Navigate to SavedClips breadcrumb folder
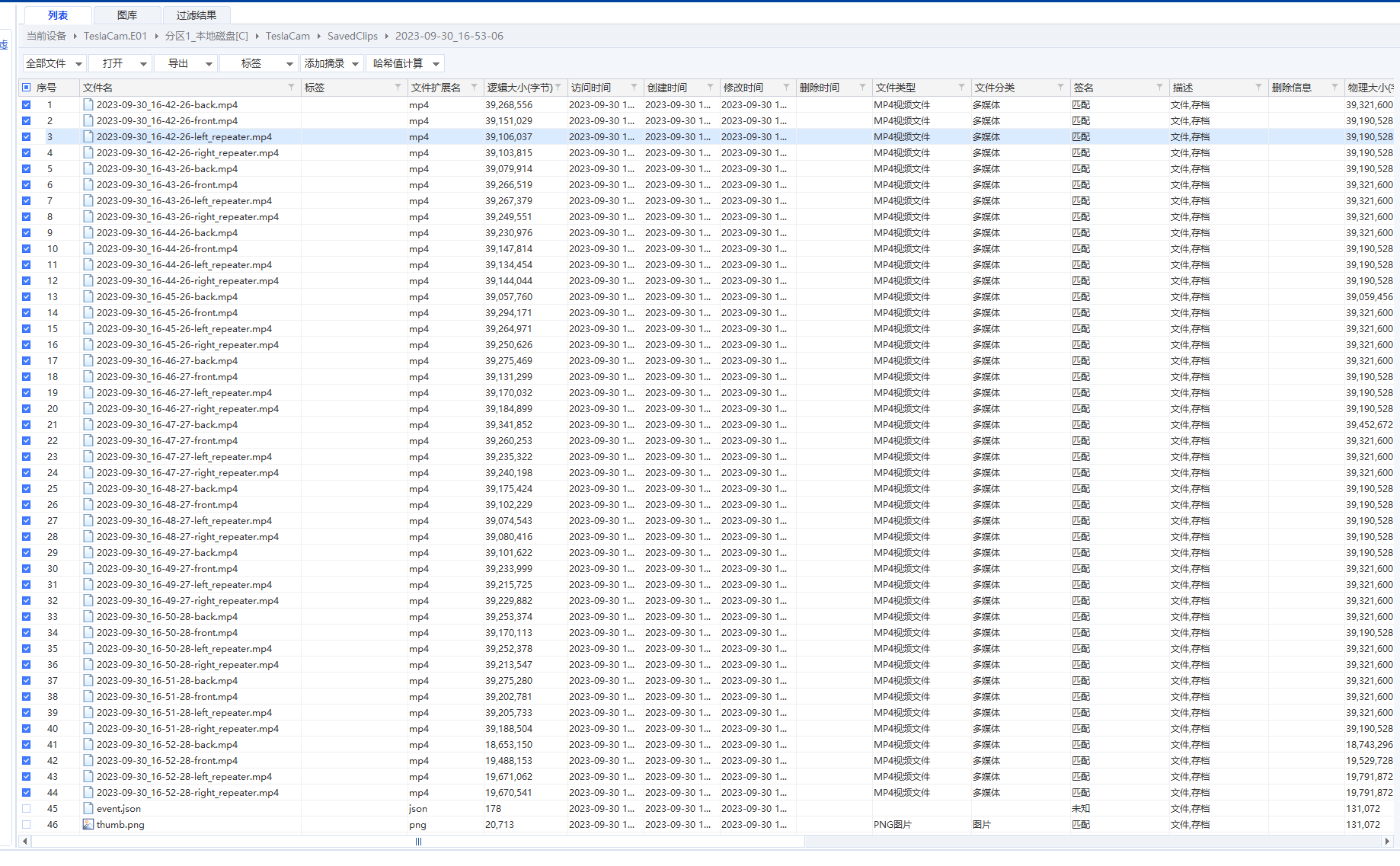Screen dimensions: 1400x866 click(x=353, y=36)
